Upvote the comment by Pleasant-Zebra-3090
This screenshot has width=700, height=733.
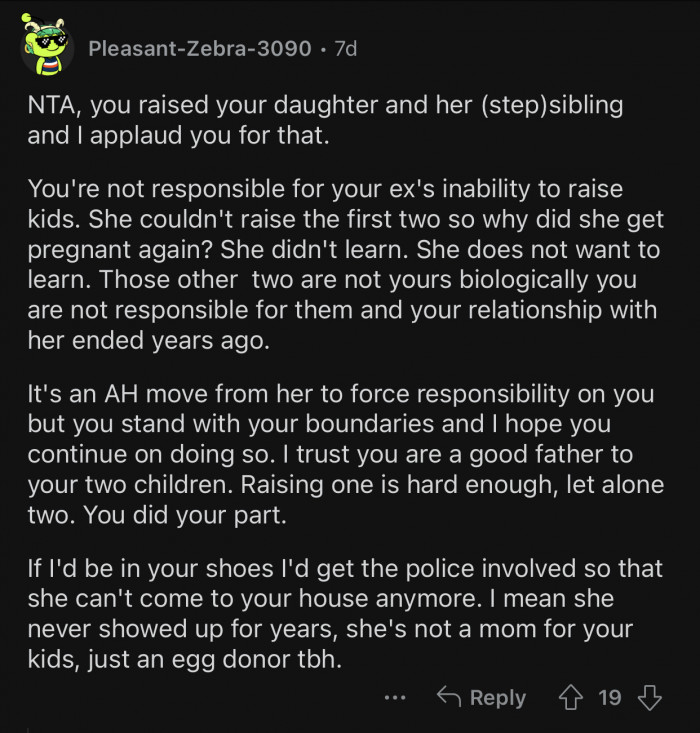pyautogui.click(x=570, y=697)
